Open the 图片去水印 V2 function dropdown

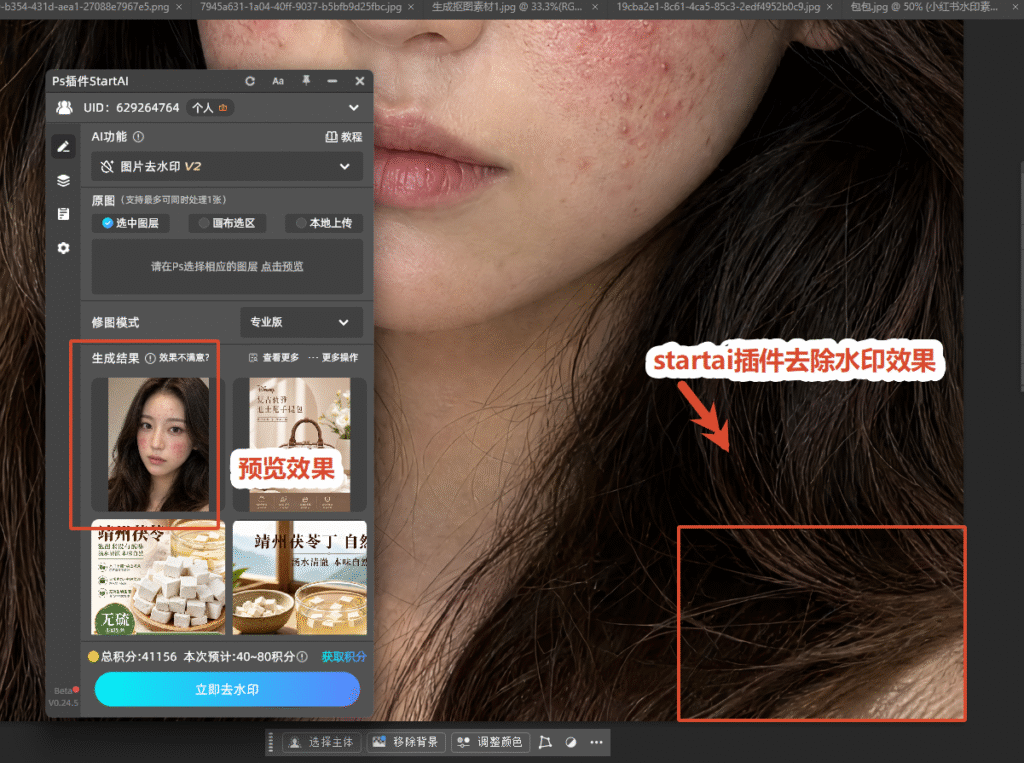pyautogui.click(x=227, y=167)
